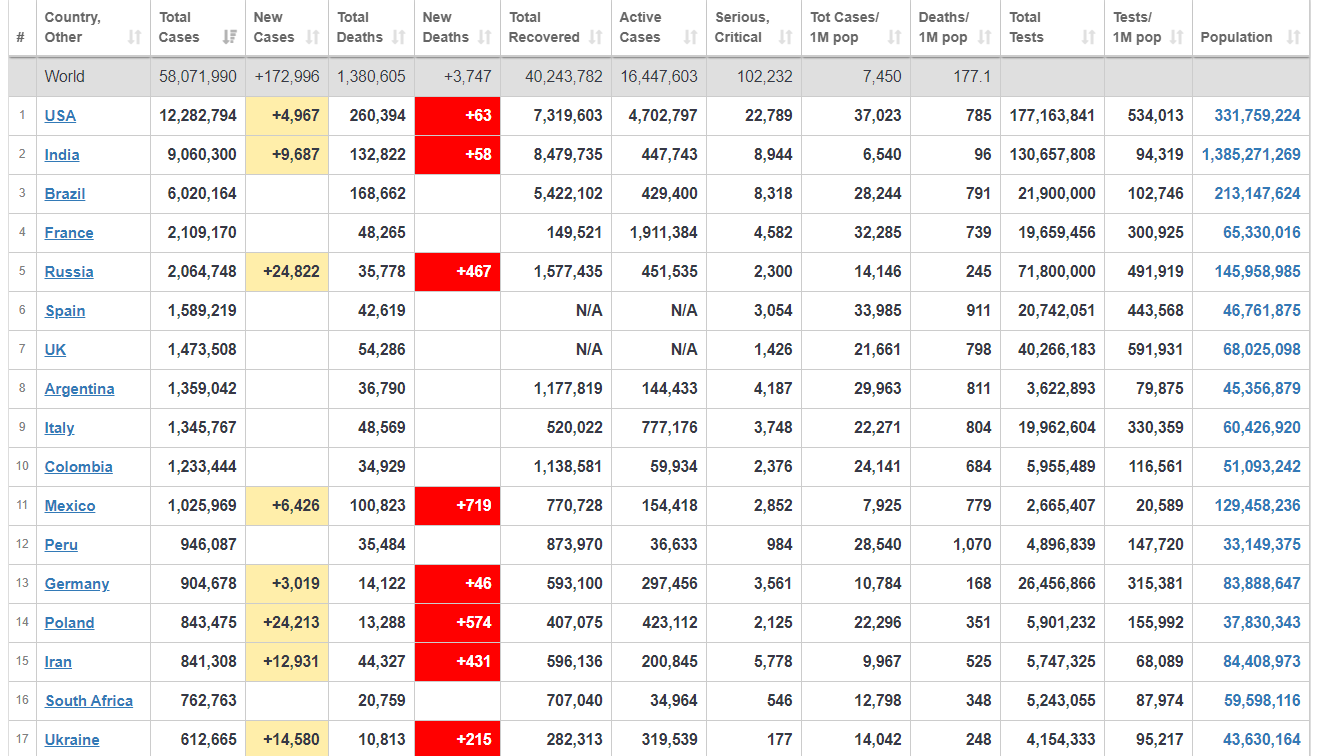The height and width of the screenshot is (756, 1317).
Task: Select World new cases +172,996
Action: point(287,77)
